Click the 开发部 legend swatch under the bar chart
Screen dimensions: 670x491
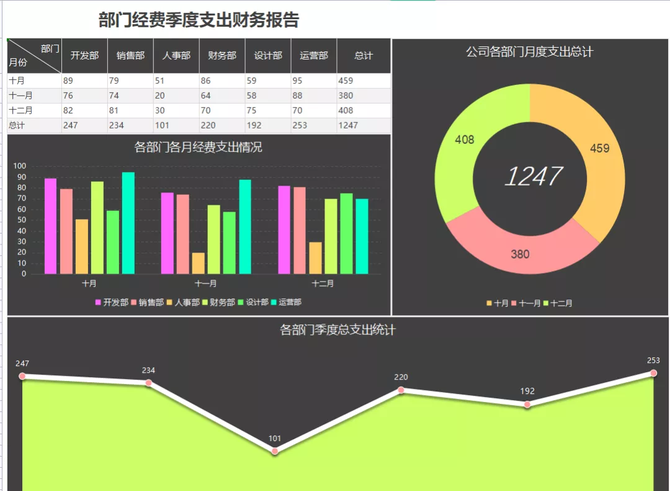(x=98, y=301)
